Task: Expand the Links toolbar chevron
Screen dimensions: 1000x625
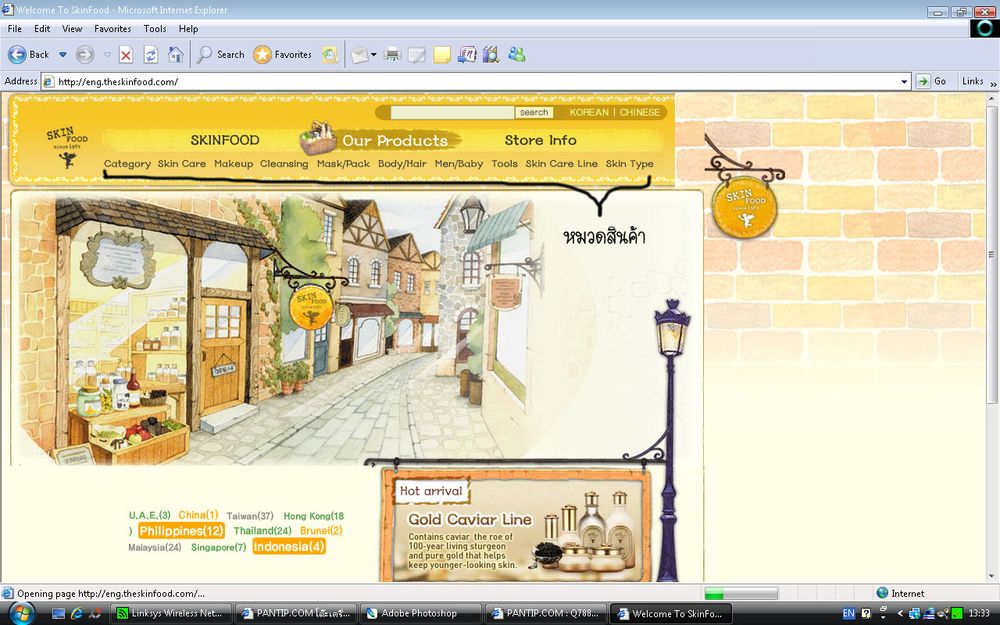Action: coord(992,83)
